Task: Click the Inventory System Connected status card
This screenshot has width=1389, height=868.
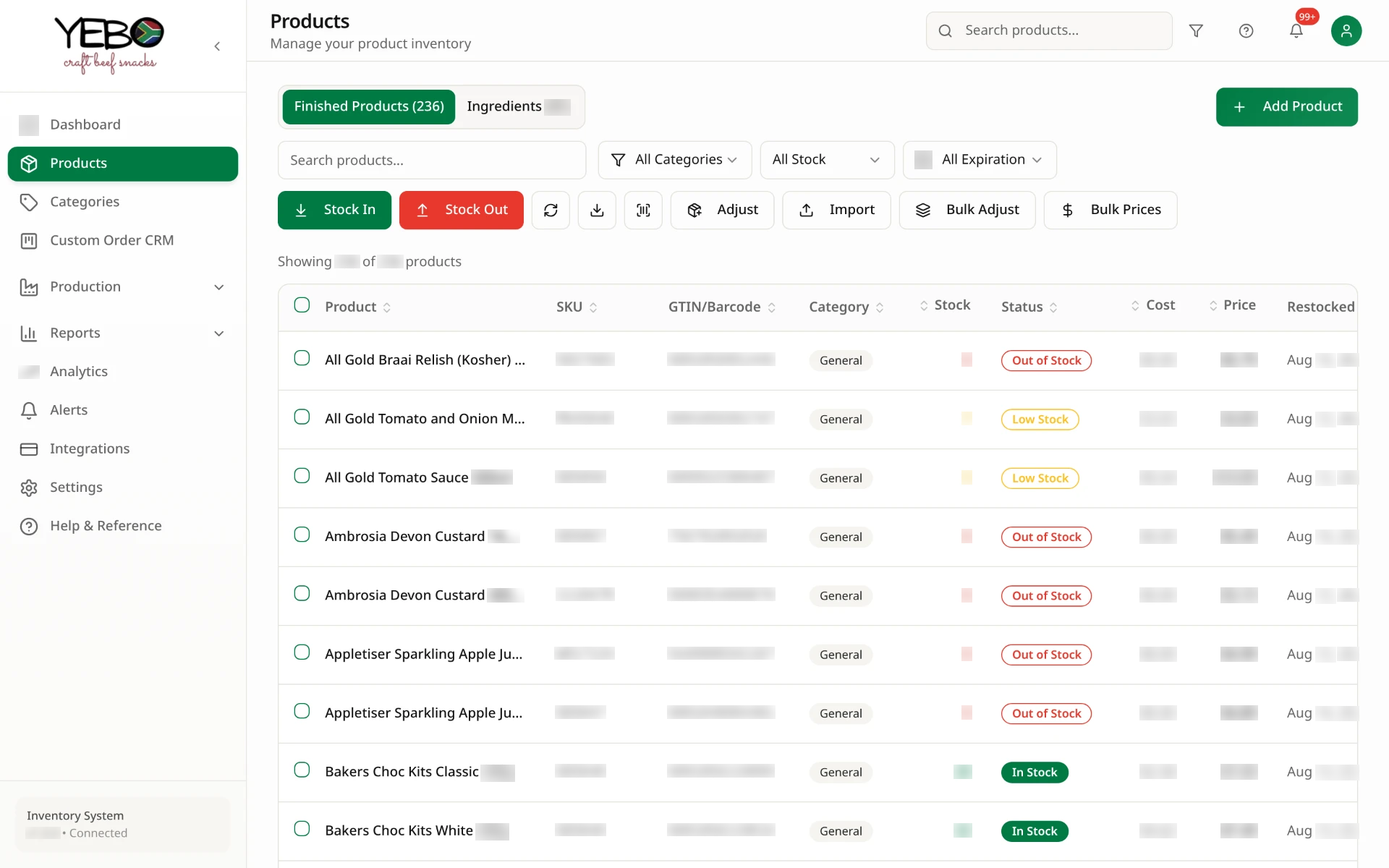Action: (123, 824)
